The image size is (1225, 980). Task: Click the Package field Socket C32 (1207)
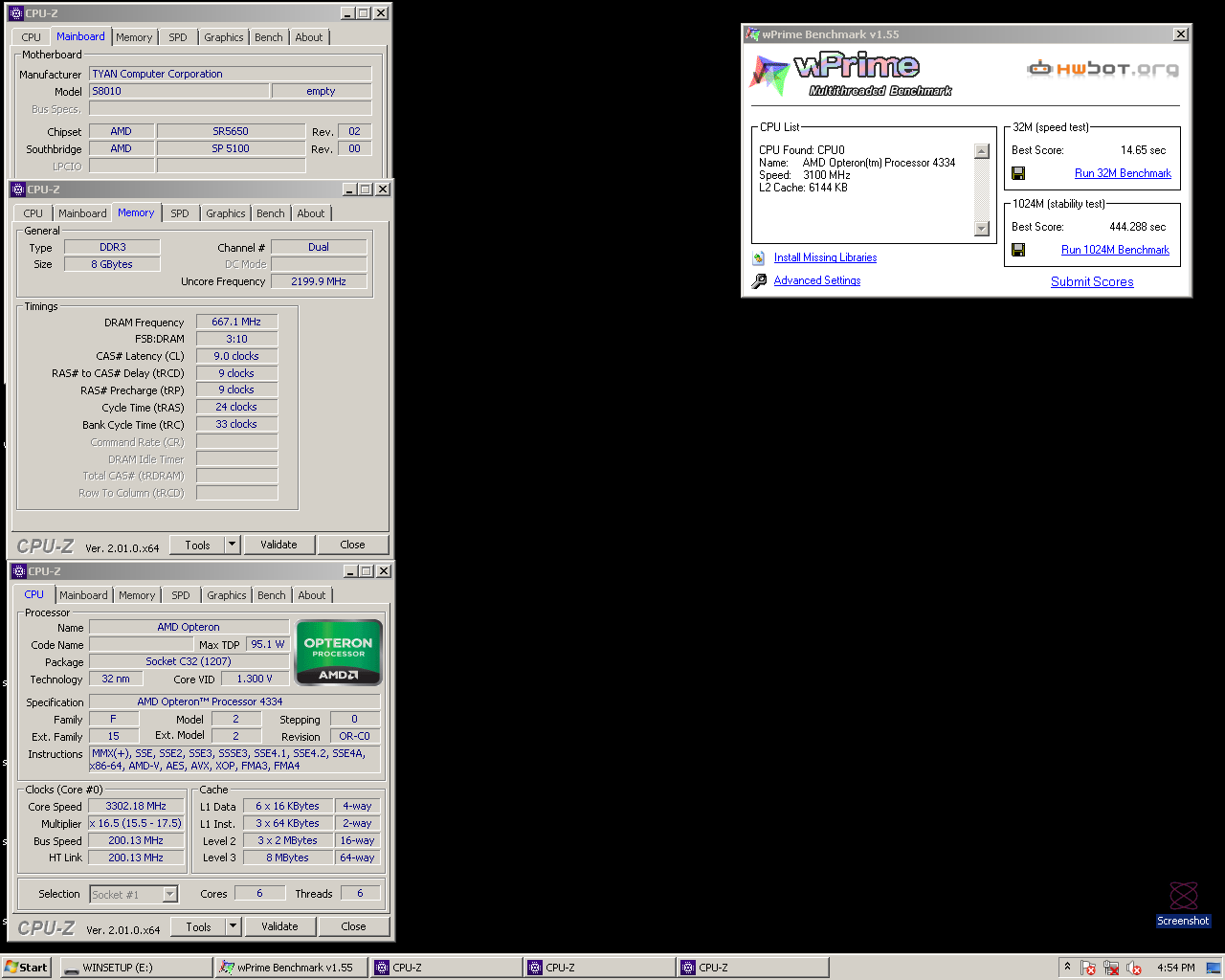pos(189,661)
